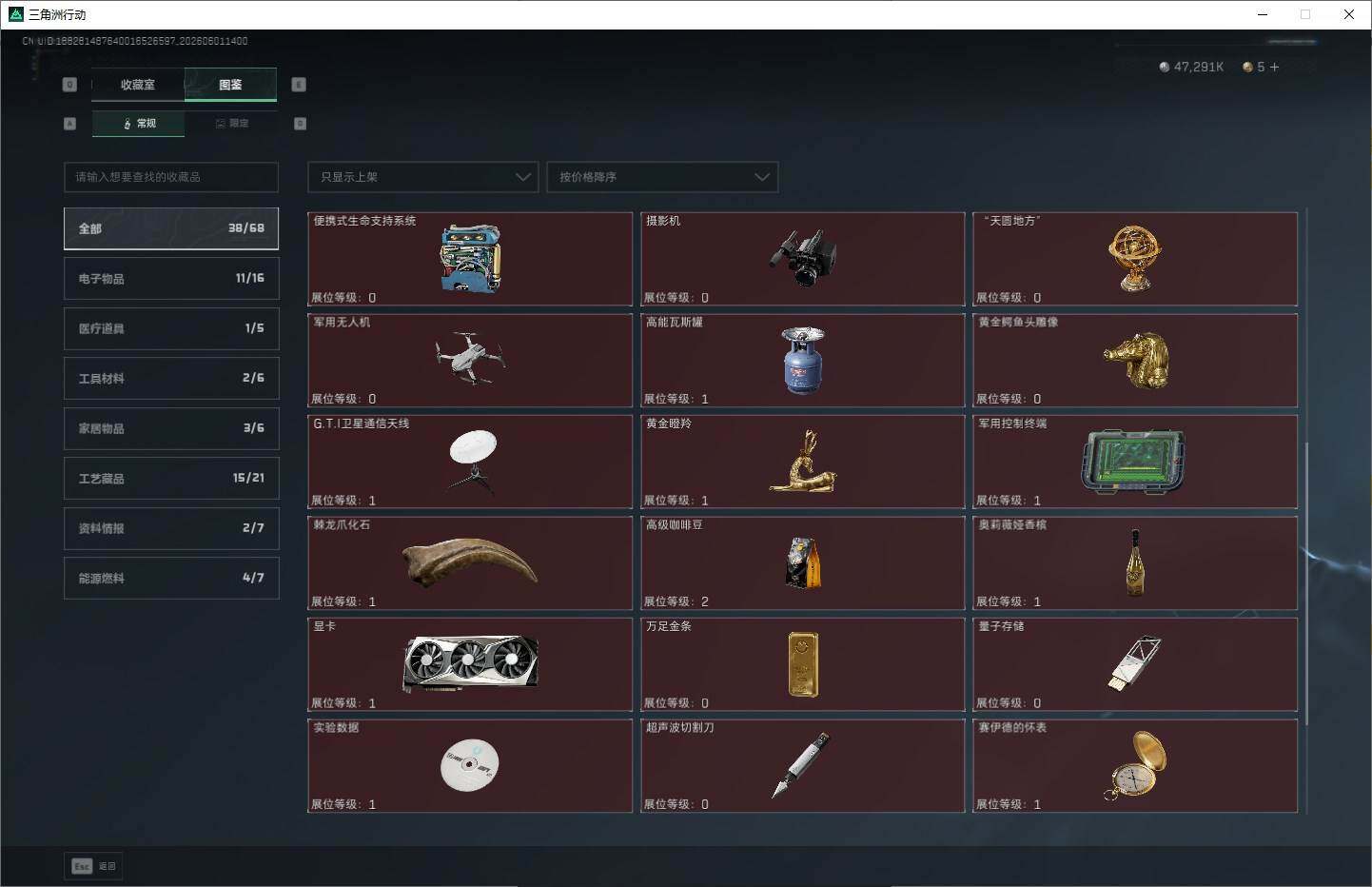
Task: Select the G.T.I卫星通信天线 dish item
Action: click(470, 462)
